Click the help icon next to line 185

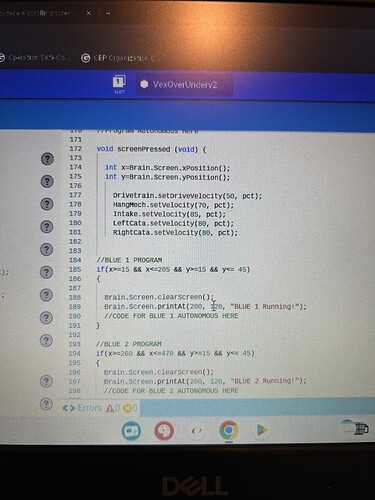coord(47,272)
